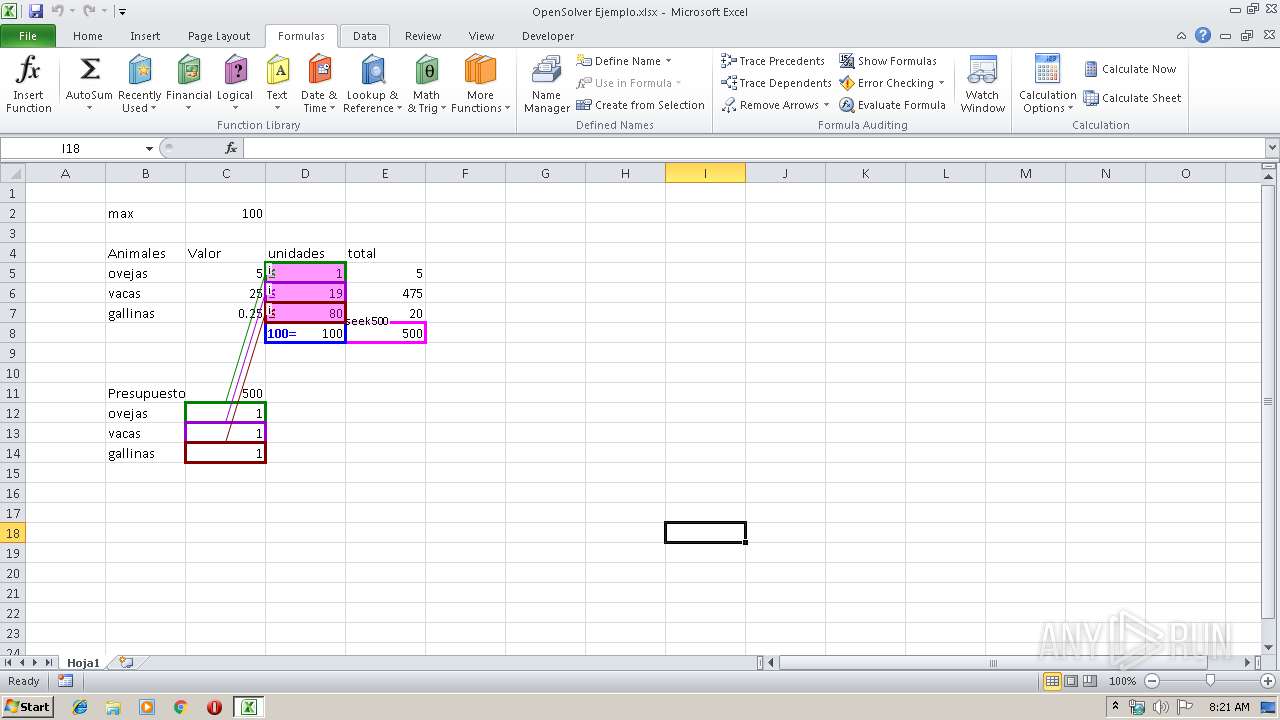
Task: Click the Select All corner button
Action: (x=12, y=173)
